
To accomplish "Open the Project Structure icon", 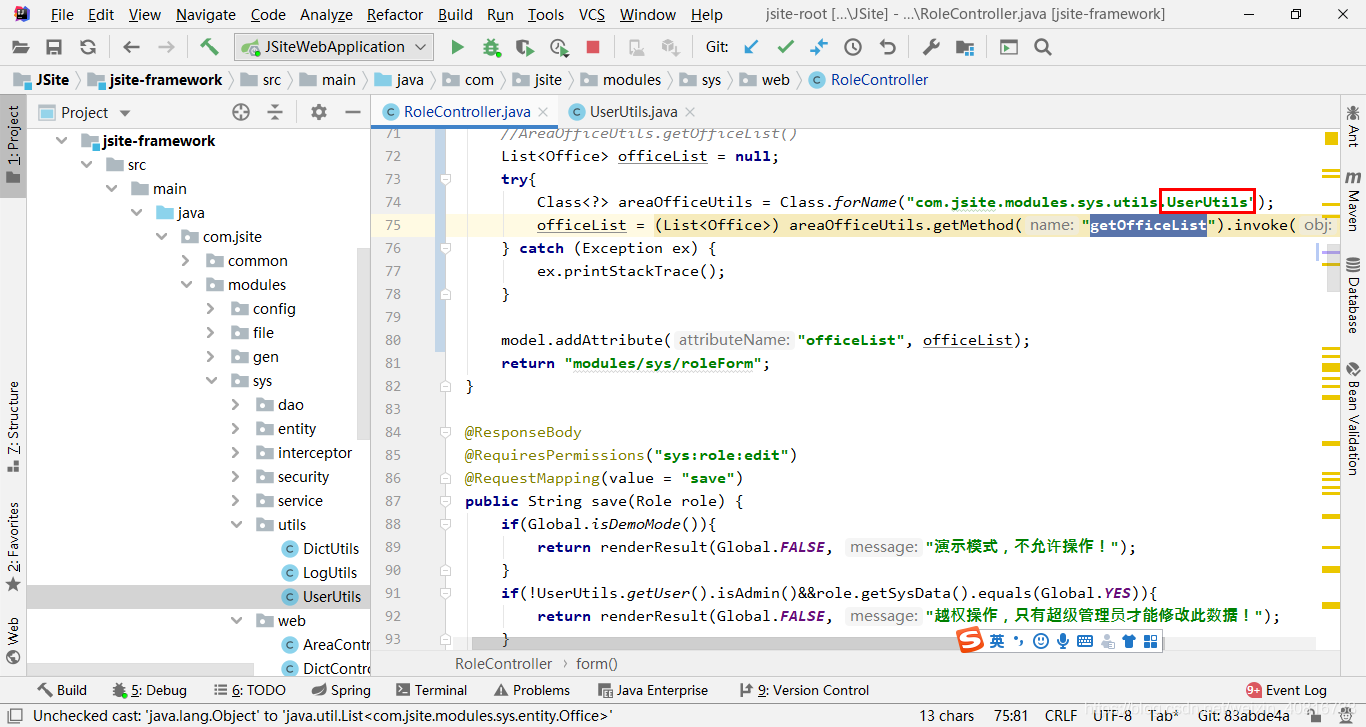I will (x=964, y=47).
